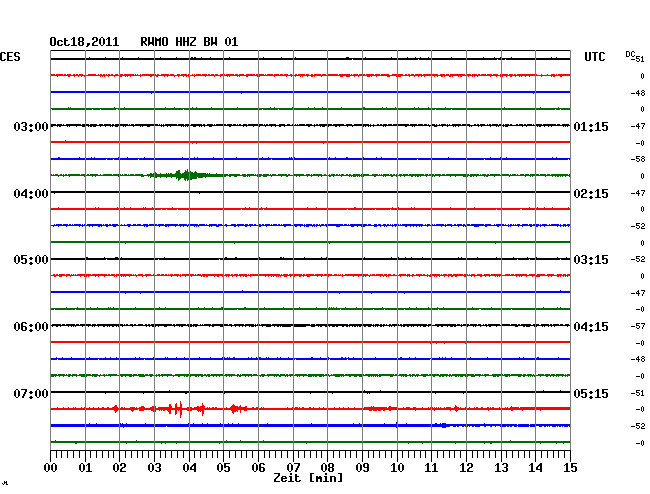The image size is (650, 494).
Task: Click the Zeit [min] axis title
Action: [308, 478]
